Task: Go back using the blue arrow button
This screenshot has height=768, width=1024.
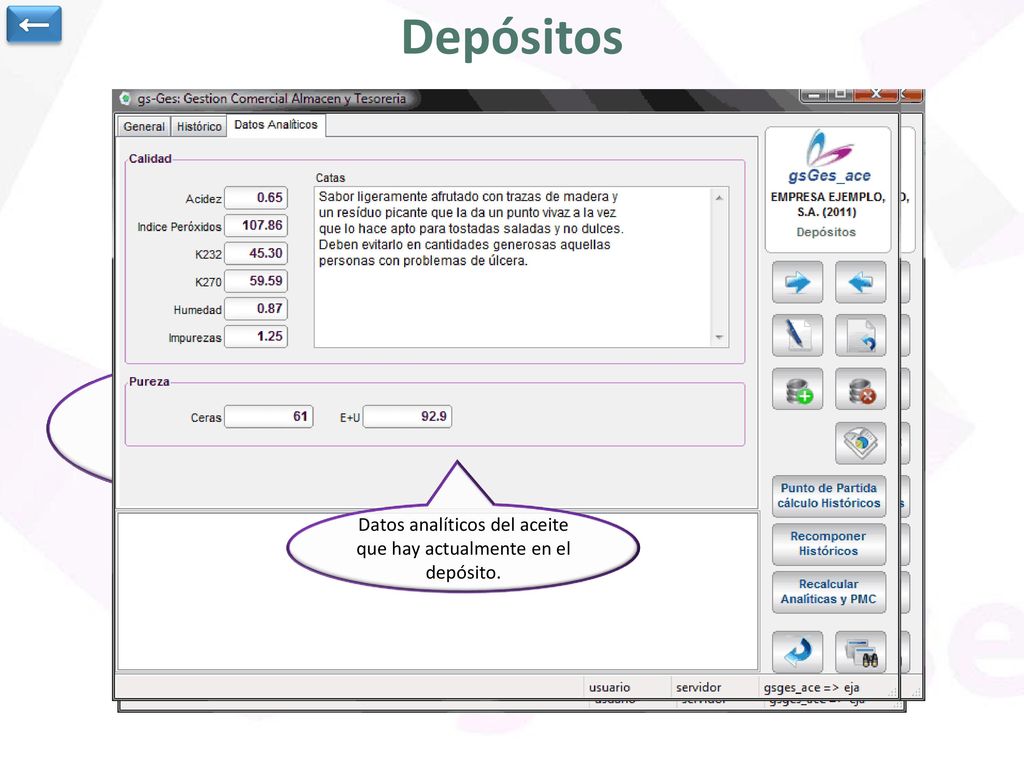Action: tap(34, 25)
